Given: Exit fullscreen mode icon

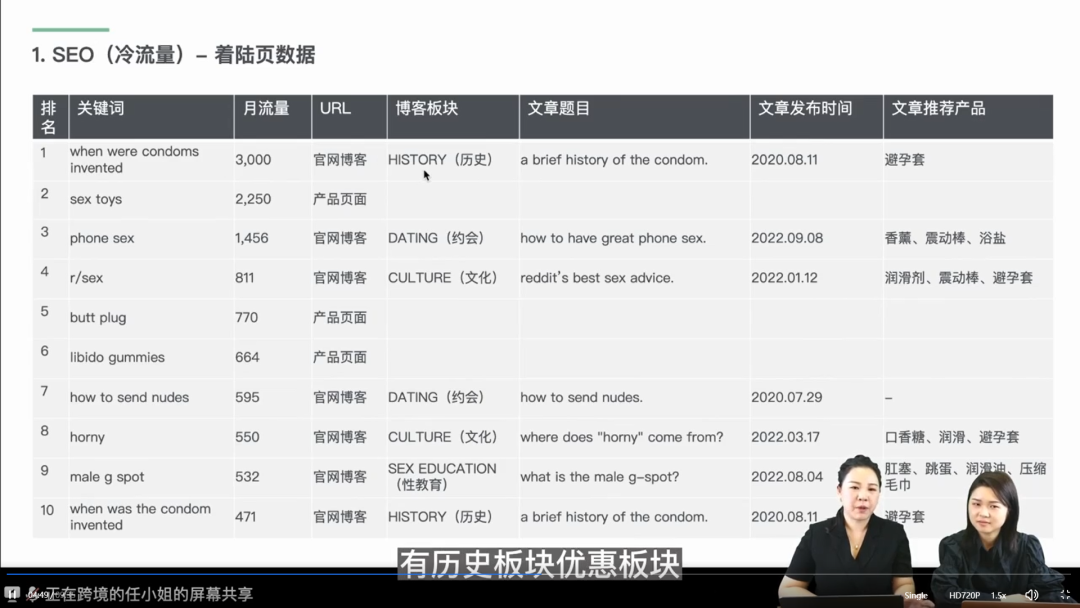Looking at the screenshot, I should click(x=1065, y=595).
